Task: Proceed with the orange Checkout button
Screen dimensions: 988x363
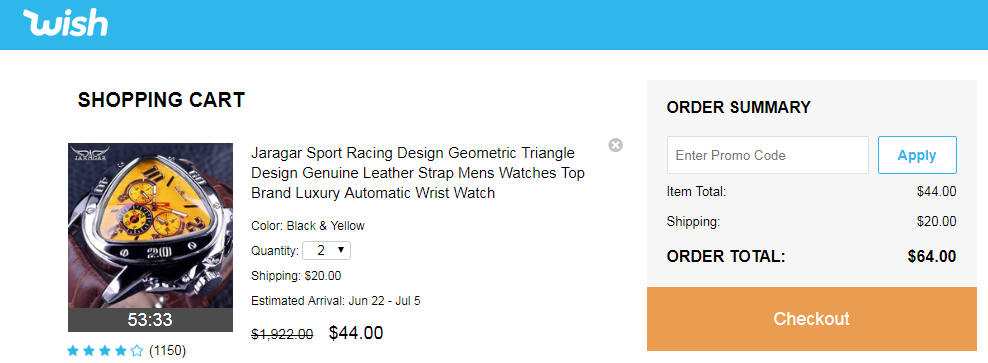Action: click(812, 318)
